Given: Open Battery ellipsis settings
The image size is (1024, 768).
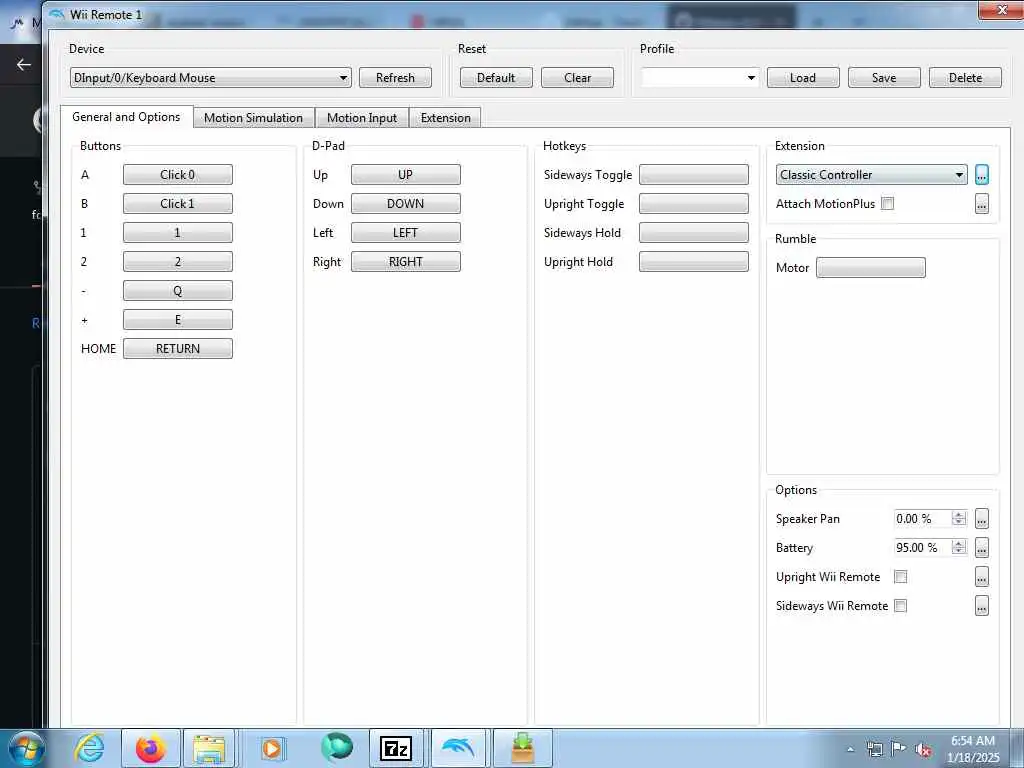Looking at the screenshot, I should click(x=982, y=547).
